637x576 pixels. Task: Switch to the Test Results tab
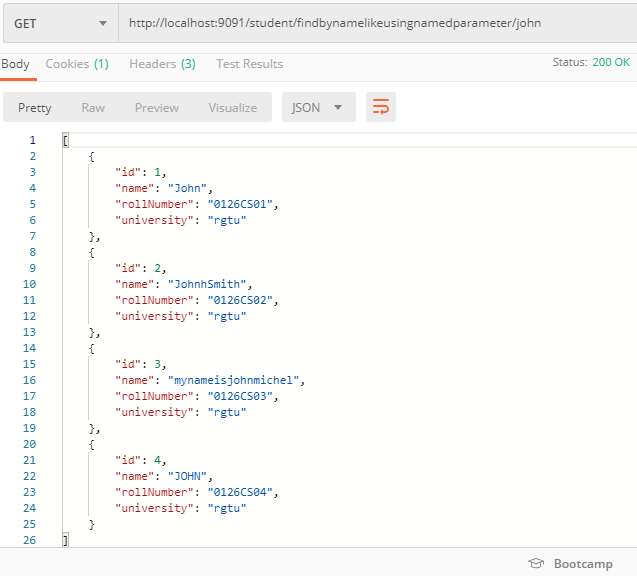tap(249, 64)
